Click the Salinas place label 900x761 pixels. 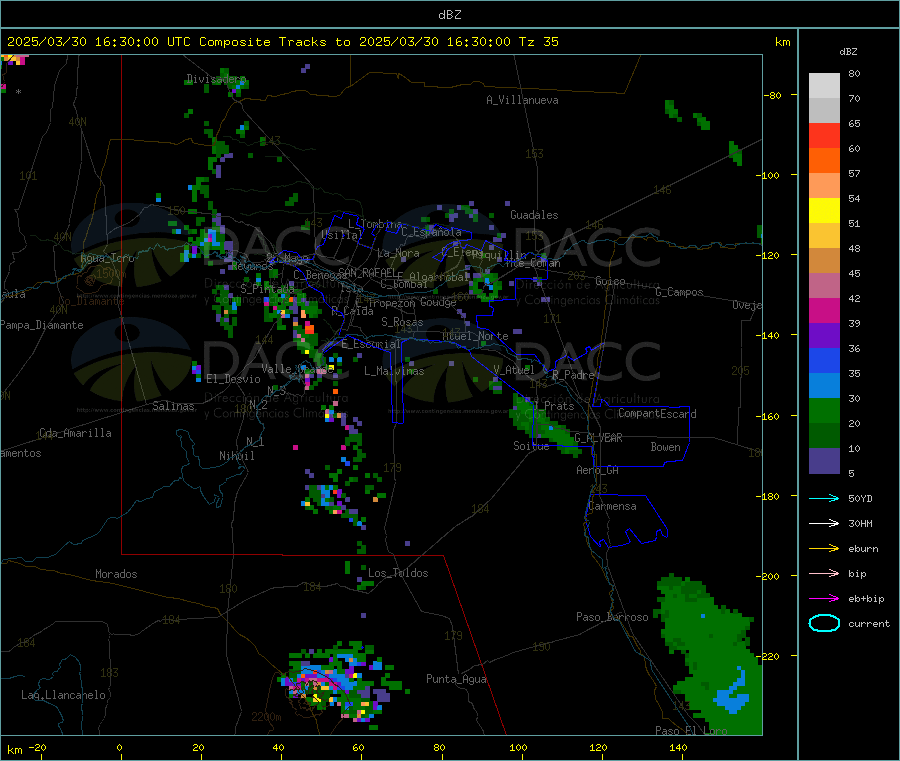click(x=173, y=406)
